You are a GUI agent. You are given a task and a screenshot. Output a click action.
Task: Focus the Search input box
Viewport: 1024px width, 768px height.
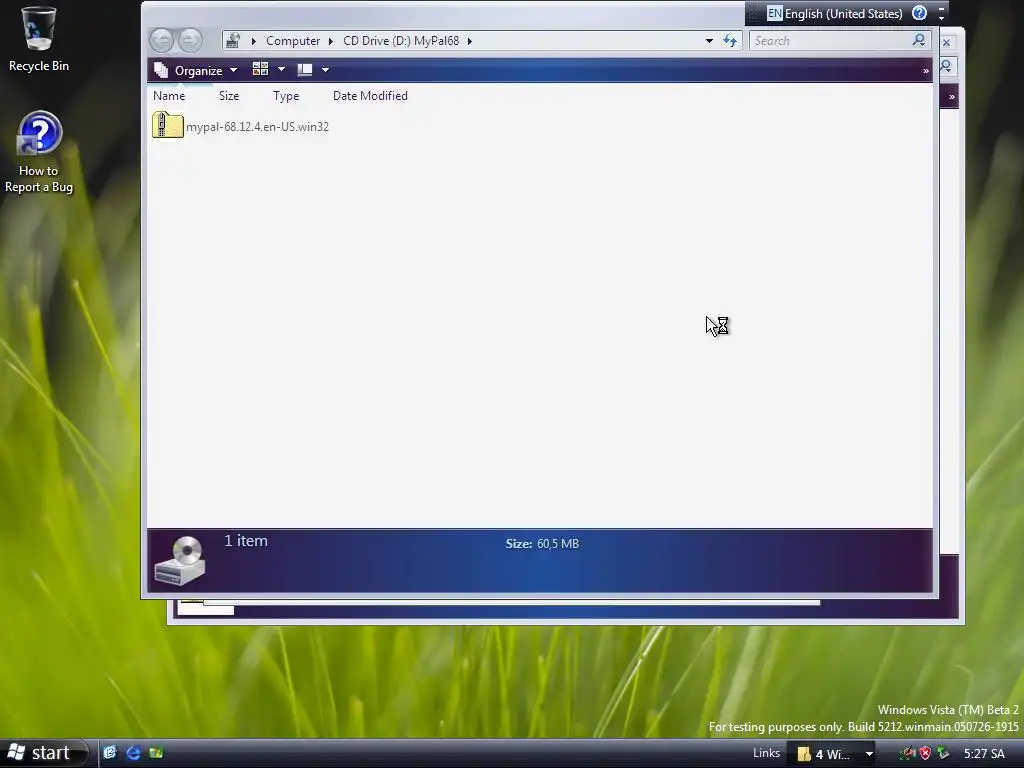point(829,41)
